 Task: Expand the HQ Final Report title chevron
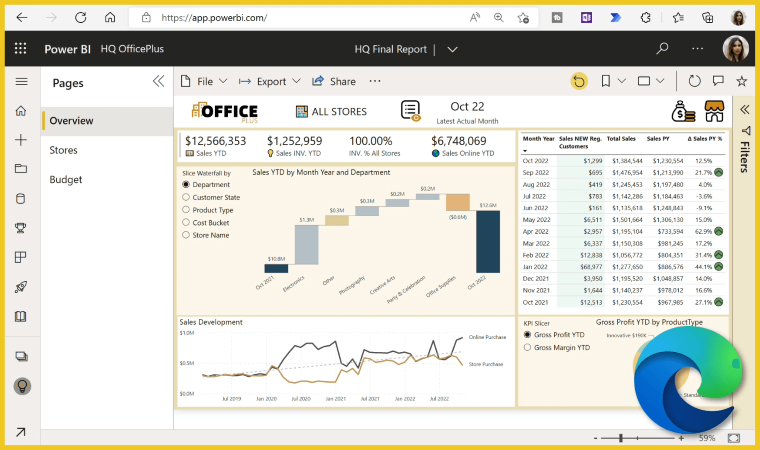click(x=453, y=49)
